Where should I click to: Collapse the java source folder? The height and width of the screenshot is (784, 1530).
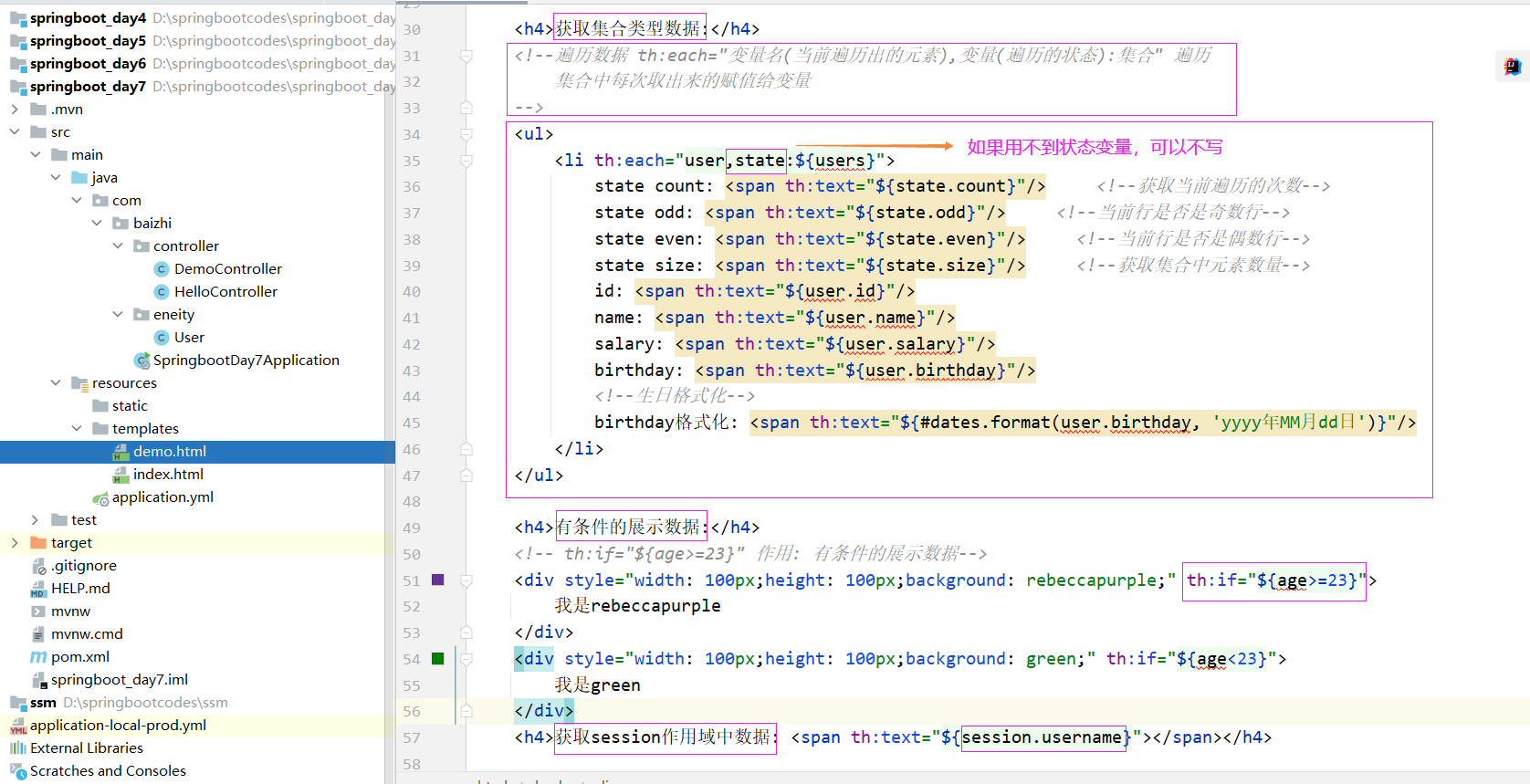coord(56,177)
